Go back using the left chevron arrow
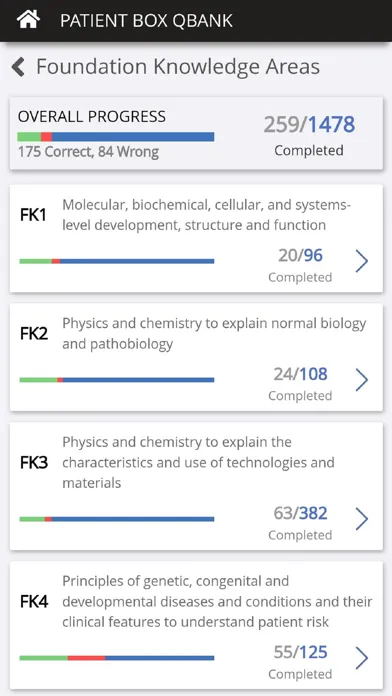This screenshot has height=696, width=392. (x=18, y=67)
